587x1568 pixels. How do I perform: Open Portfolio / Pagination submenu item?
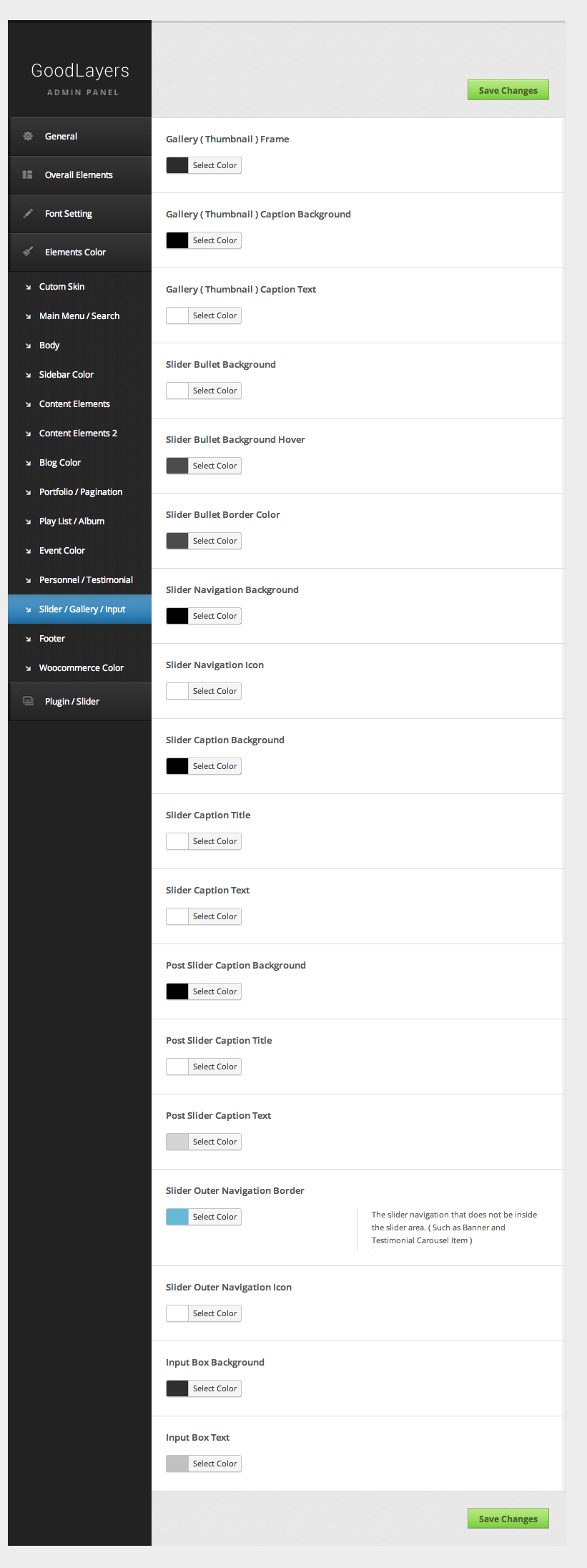pos(81,492)
